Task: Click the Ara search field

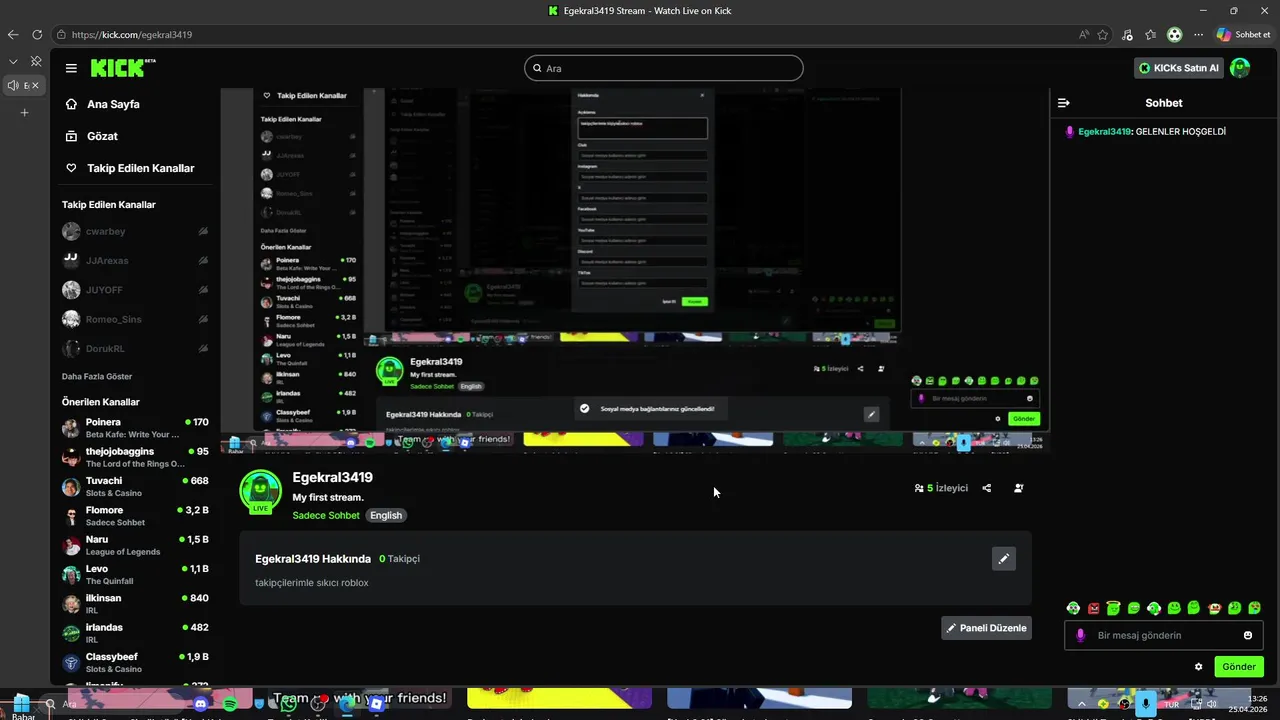Action: (x=664, y=68)
